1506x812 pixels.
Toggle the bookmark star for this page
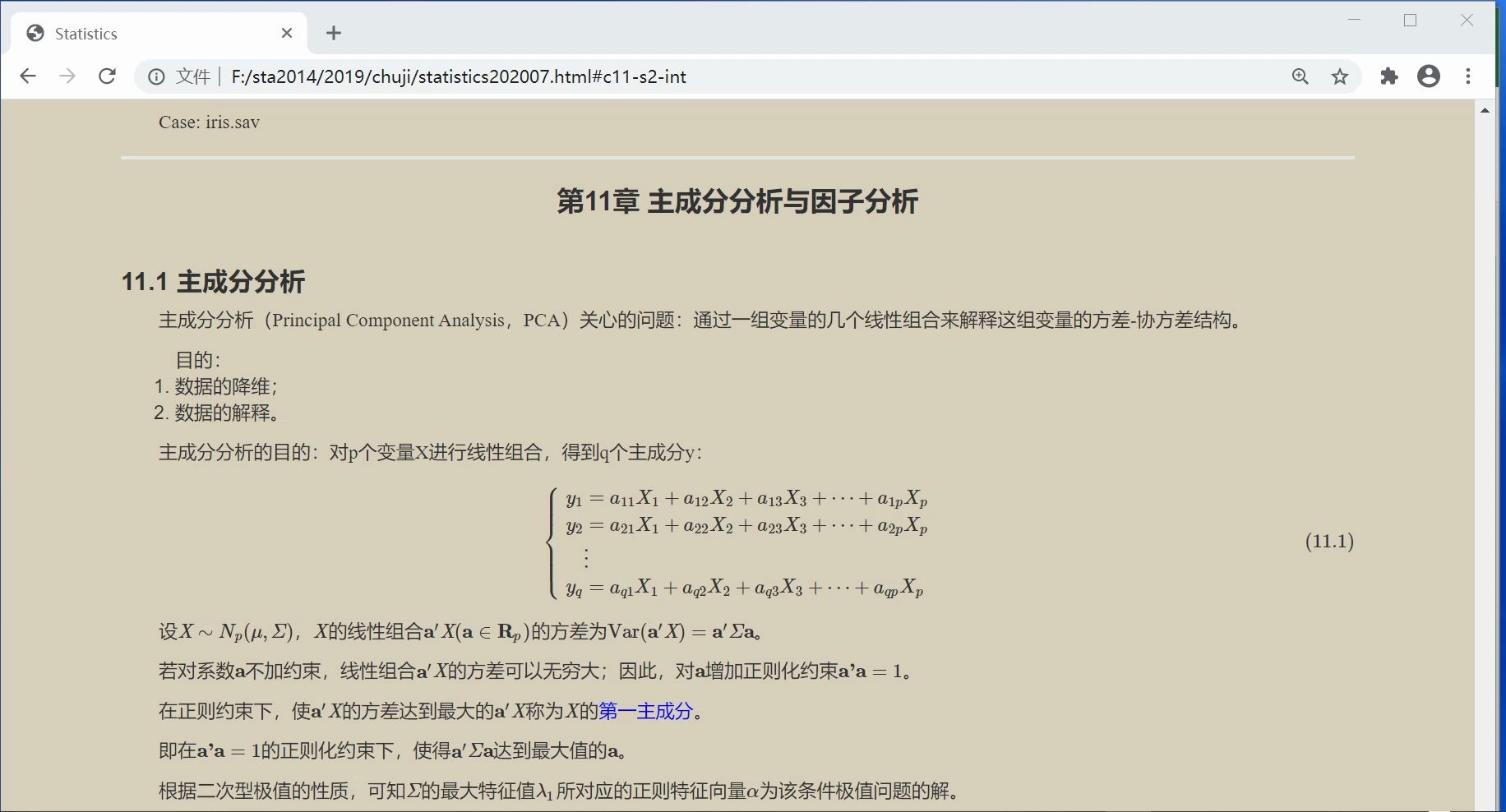point(1340,76)
